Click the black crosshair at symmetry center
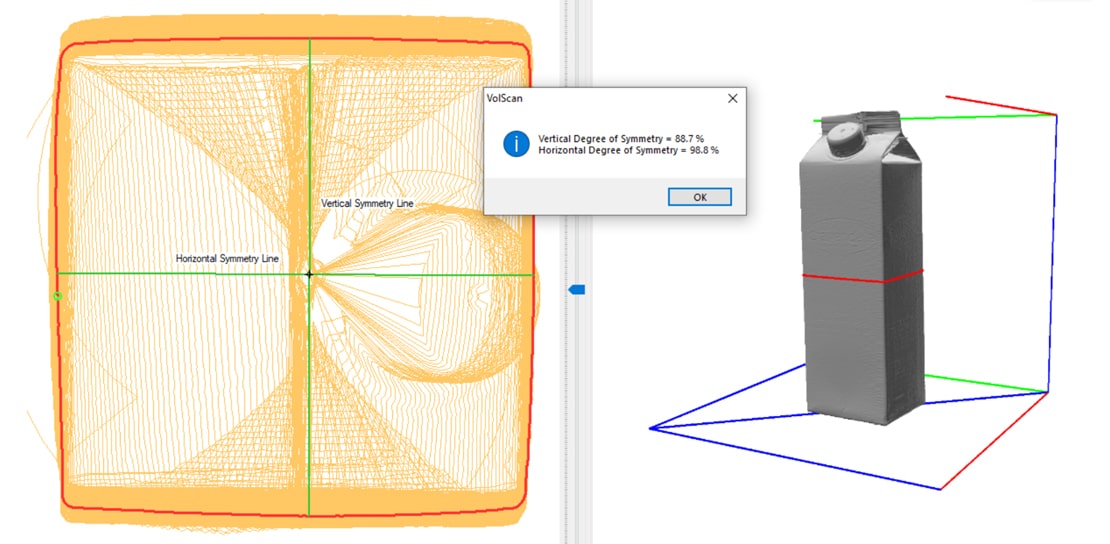This screenshot has width=1110, height=544. point(309,273)
